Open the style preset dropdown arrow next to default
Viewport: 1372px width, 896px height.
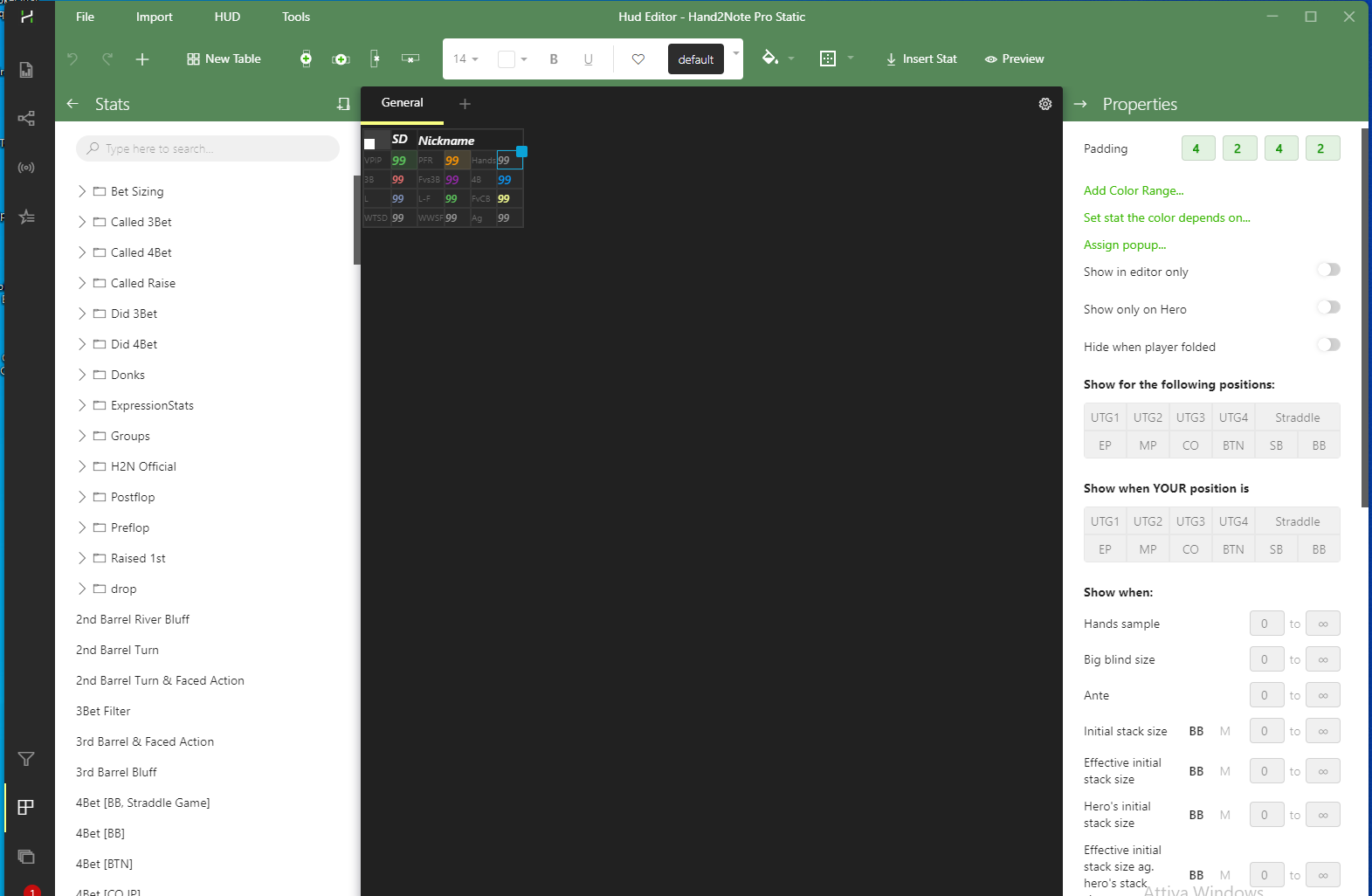(x=735, y=53)
